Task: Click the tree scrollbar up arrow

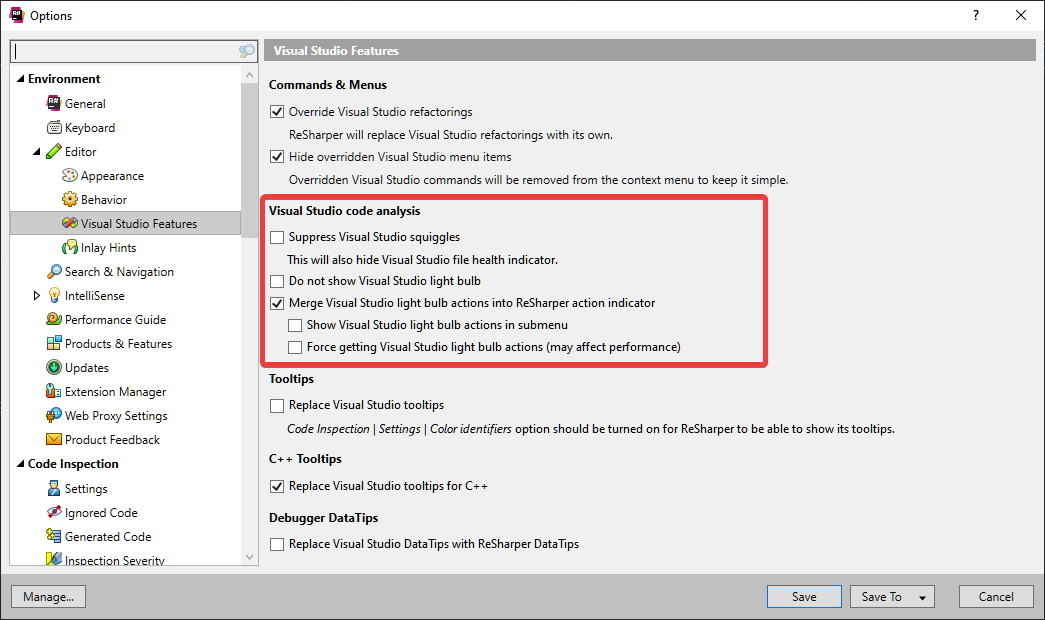Action: pyautogui.click(x=249, y=75)
